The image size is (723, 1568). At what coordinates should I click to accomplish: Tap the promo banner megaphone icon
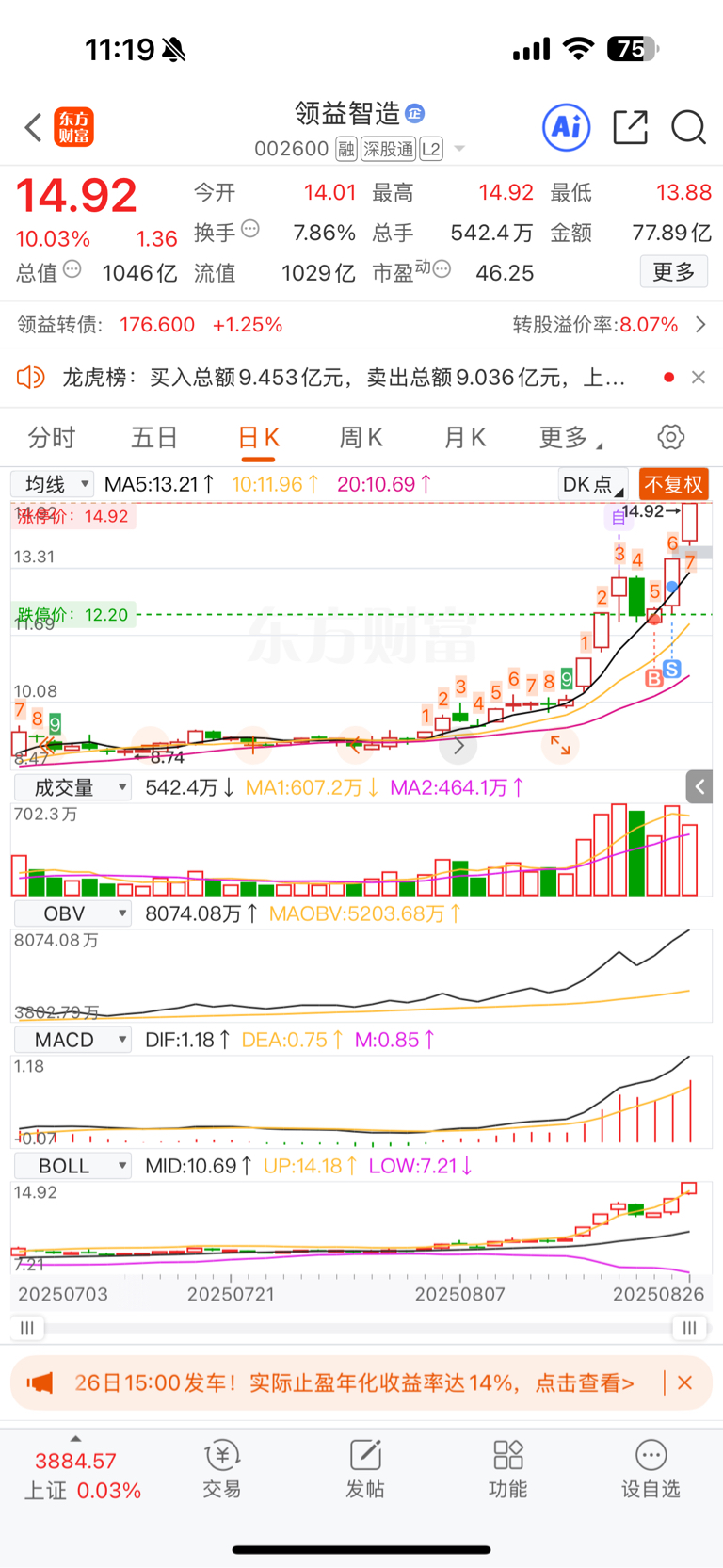40,1382
